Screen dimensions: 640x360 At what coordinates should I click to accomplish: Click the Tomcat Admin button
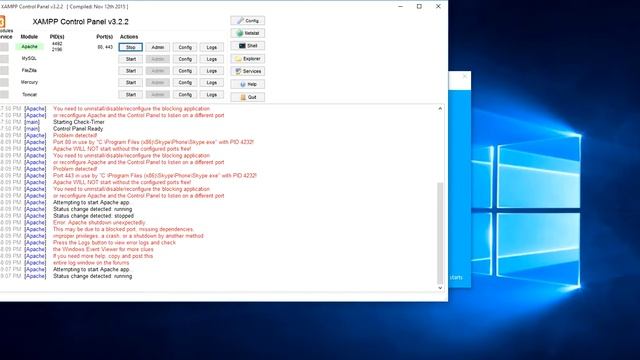158,95
